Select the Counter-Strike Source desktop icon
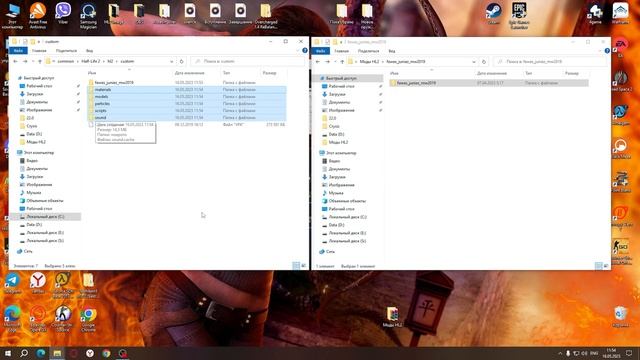This screenshot has height=360, width=640. 63,318
